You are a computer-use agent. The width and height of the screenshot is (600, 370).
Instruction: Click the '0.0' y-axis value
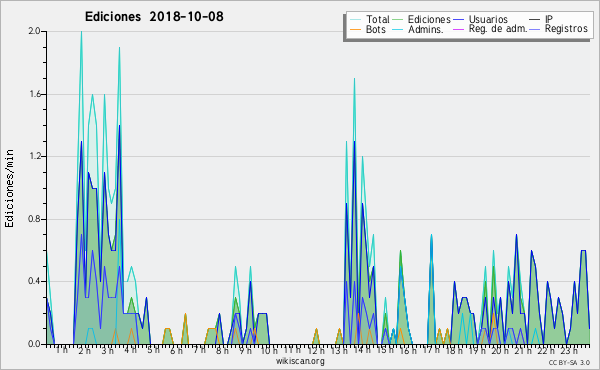pos(35,344)
